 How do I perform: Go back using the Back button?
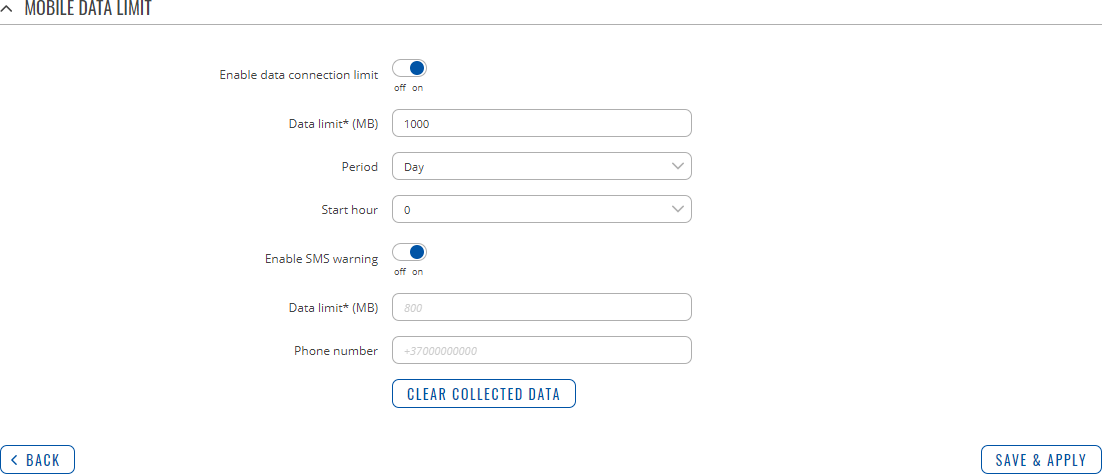pyautogui.click(x=37, y=460)
